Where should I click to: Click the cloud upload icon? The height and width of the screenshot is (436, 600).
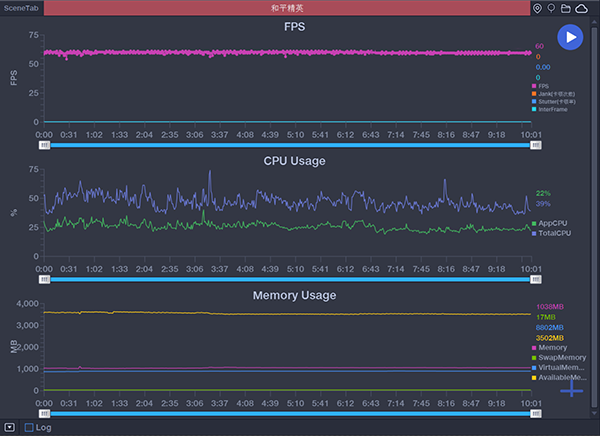[x=583, y=8]
